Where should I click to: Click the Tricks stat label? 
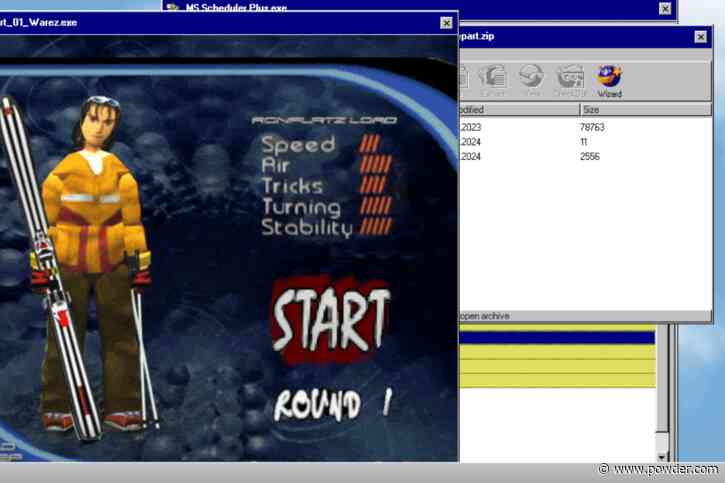coord(292,186)
